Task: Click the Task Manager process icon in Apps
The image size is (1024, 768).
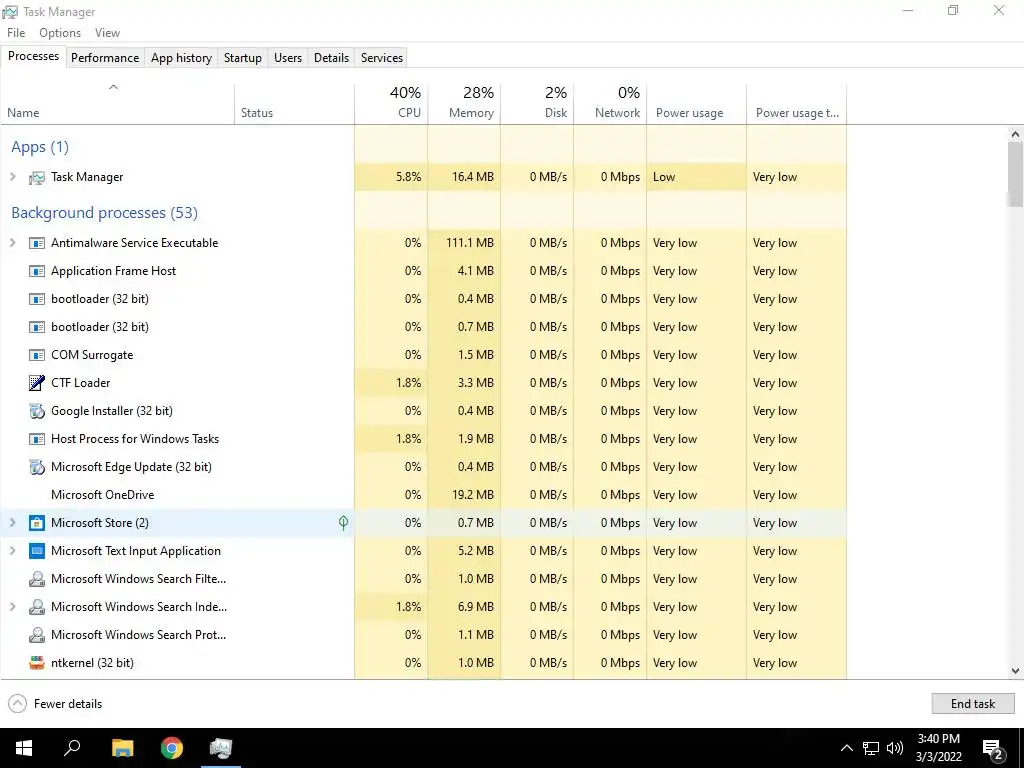Action: click(x=37, y=177)
